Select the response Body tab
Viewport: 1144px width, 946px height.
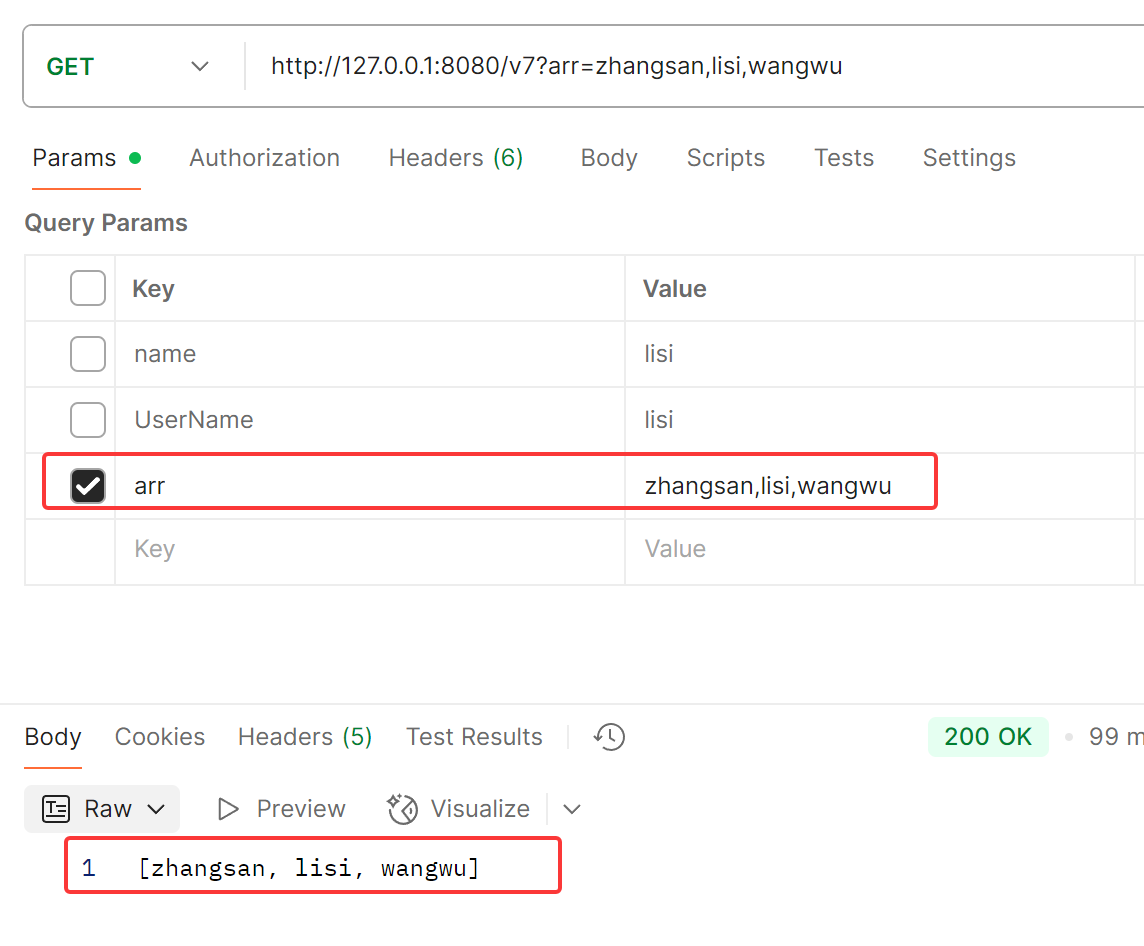coord(53,737)
